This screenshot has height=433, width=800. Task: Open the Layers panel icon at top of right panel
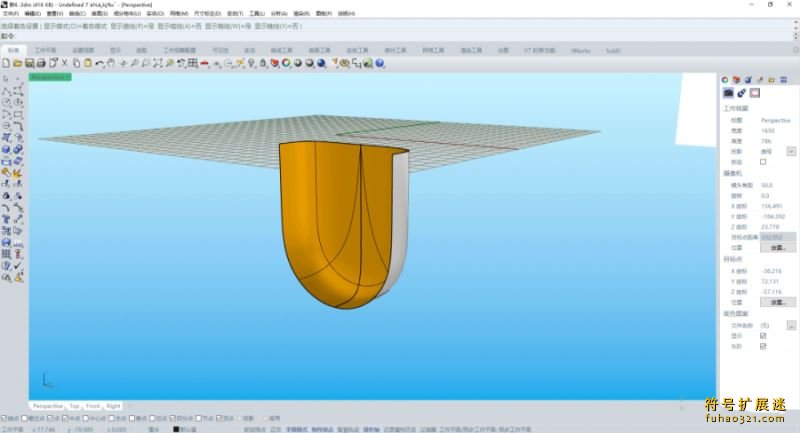[x=736, y=80]
